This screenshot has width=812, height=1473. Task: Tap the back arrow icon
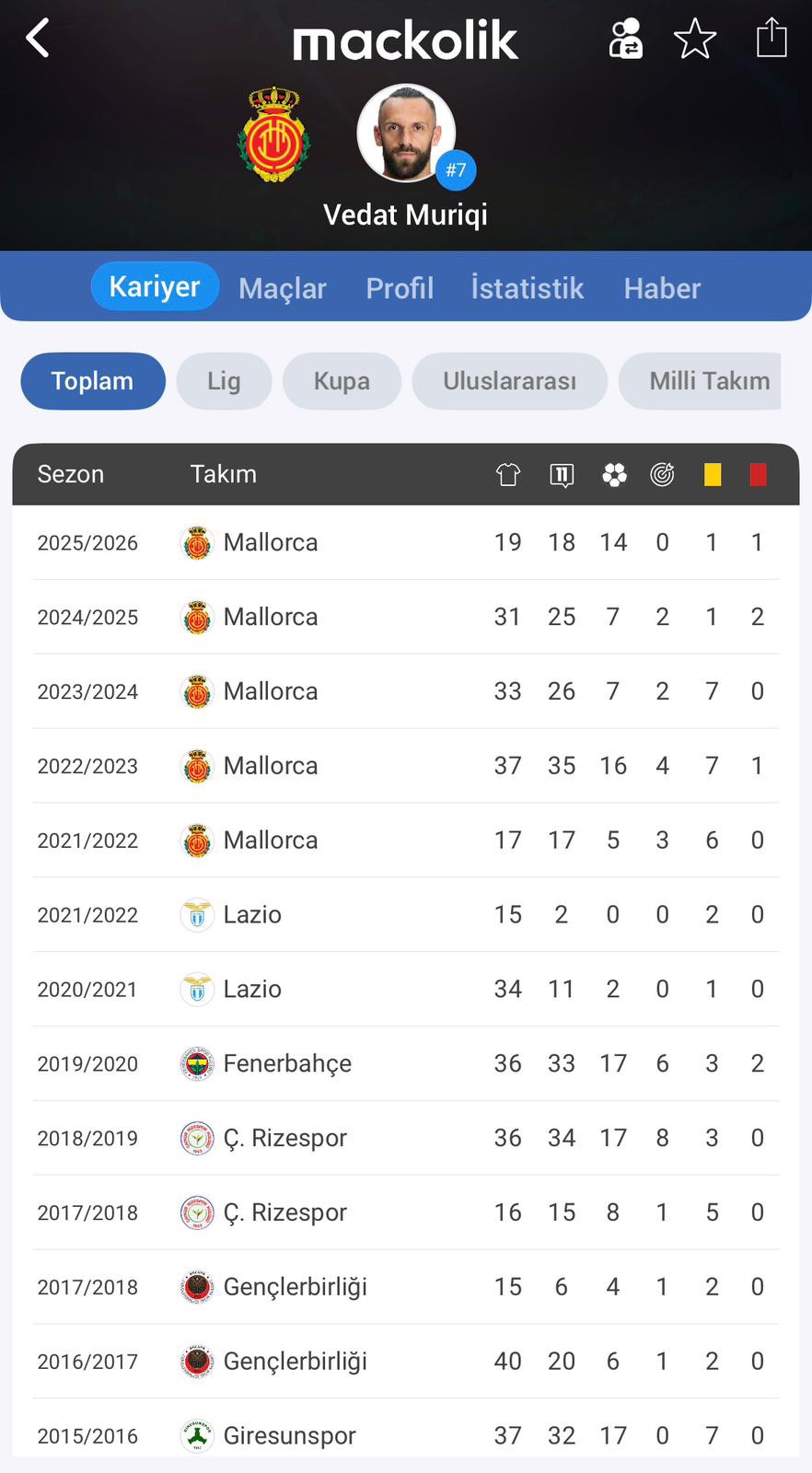(38, 39)
